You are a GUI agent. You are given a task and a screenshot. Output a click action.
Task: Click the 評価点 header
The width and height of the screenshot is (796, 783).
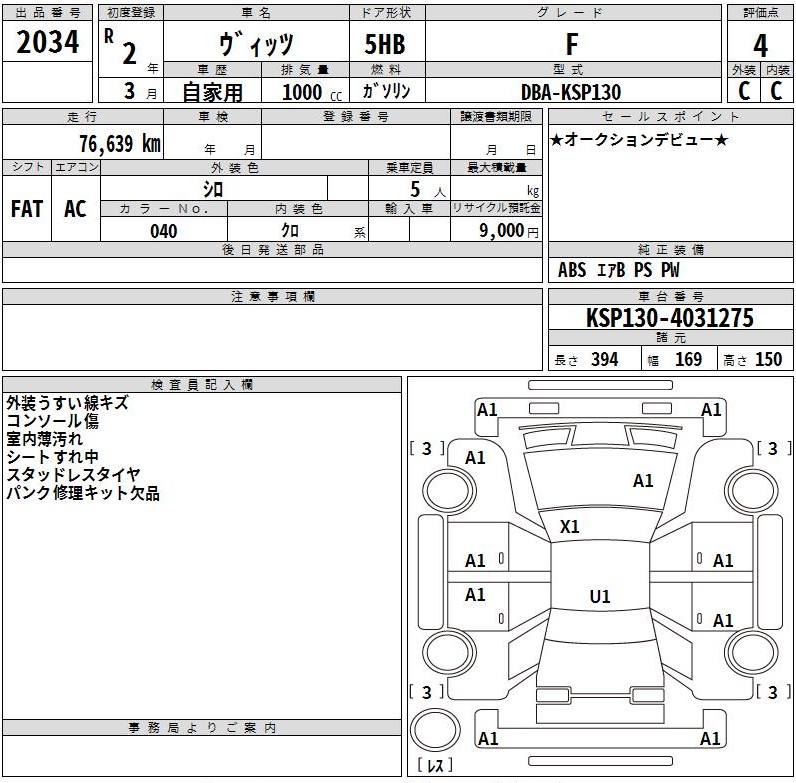point(760,13)
